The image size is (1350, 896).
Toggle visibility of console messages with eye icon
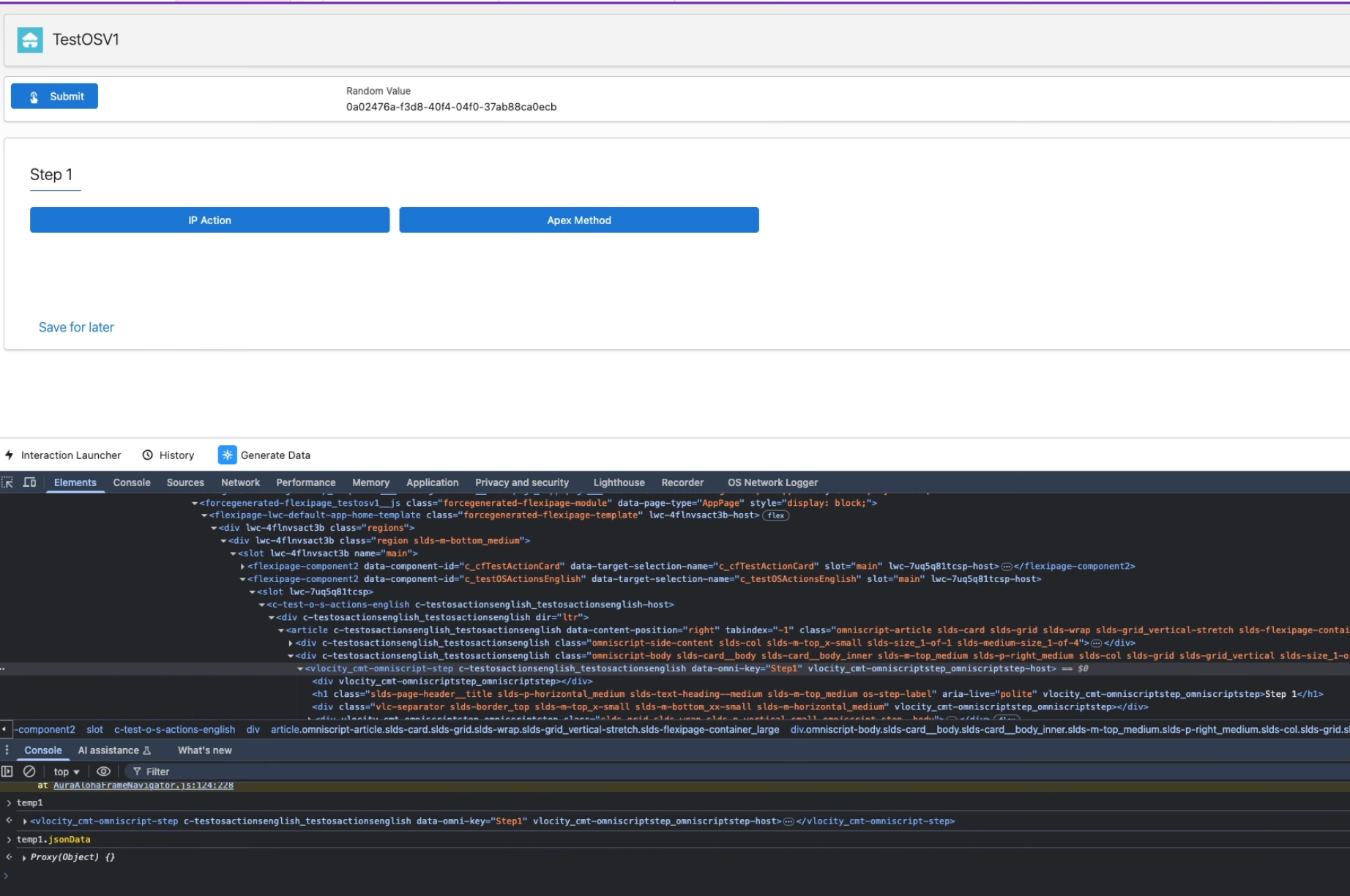point(103,772)
